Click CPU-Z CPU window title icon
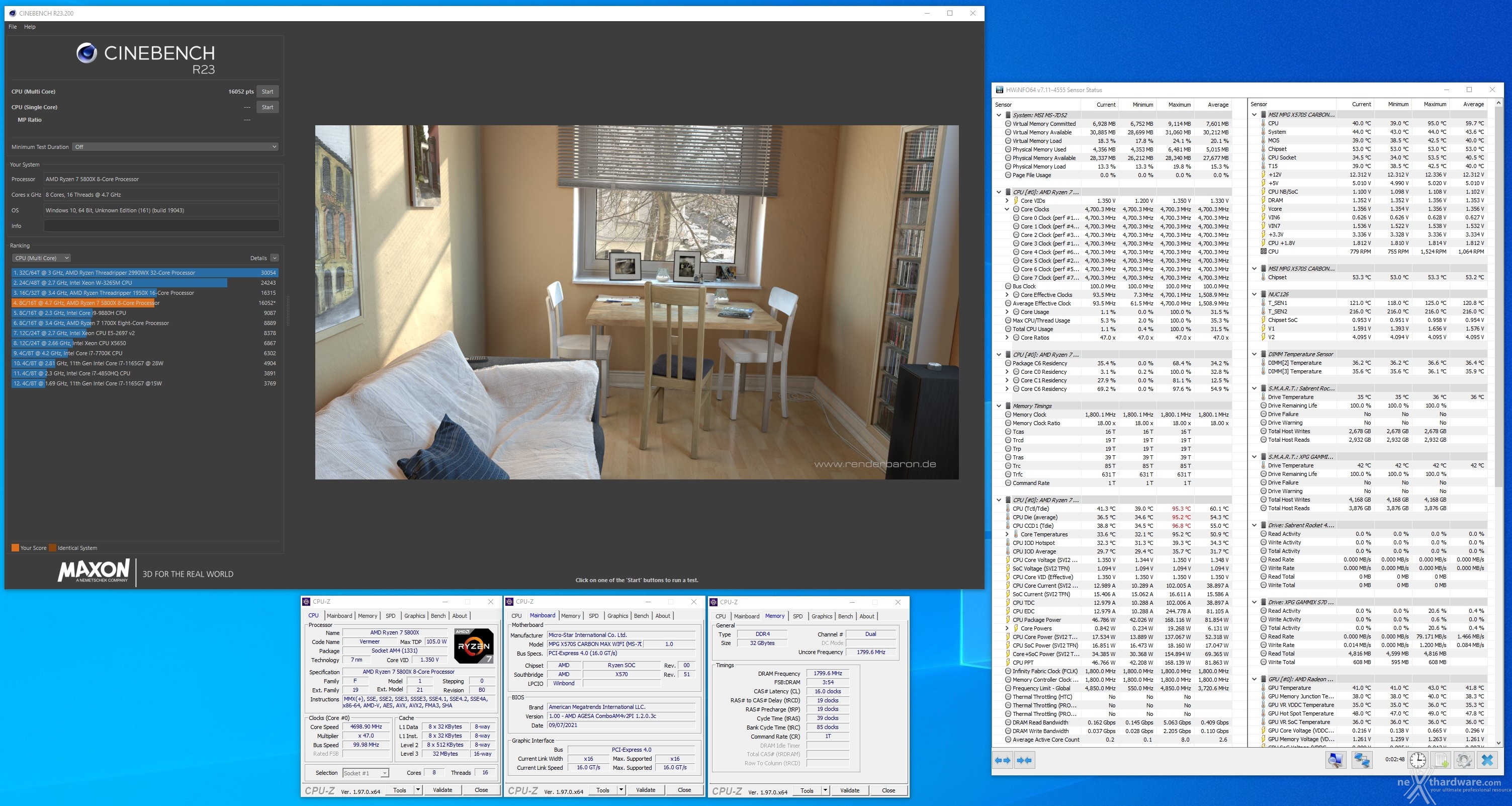 [306, 602]
